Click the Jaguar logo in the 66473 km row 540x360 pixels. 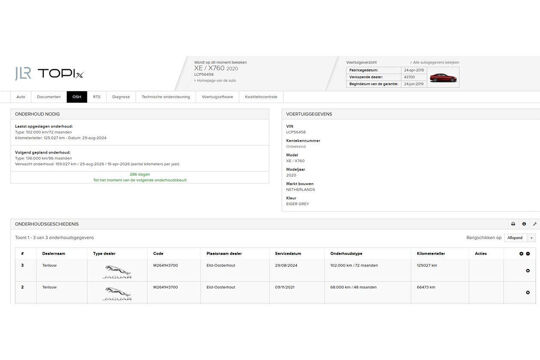[x=117, y=294]
